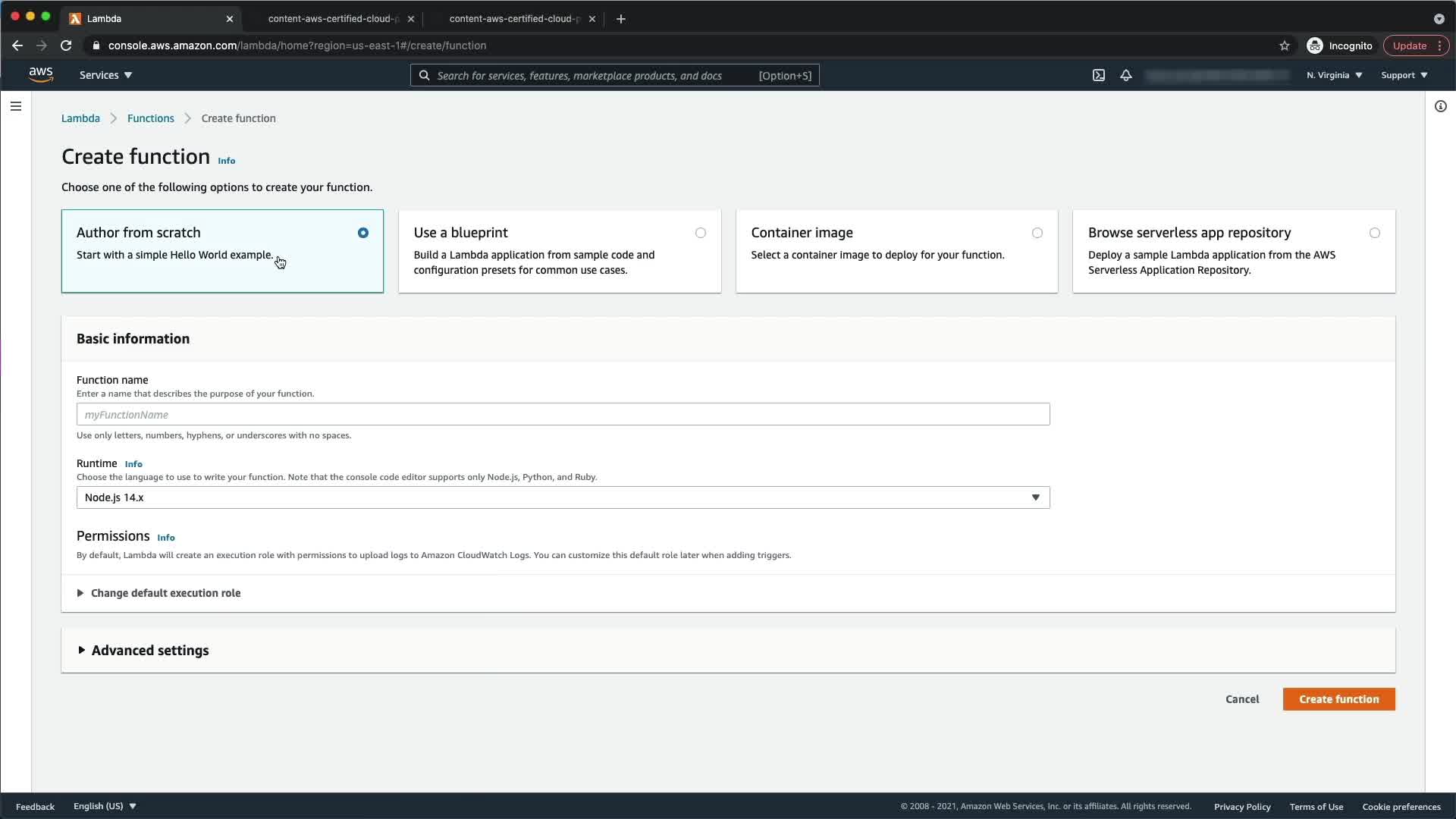Viewport: 1456px width, 819px height.
Task: Go to the Functions breadcrumb link
Action: click(150, 118)
